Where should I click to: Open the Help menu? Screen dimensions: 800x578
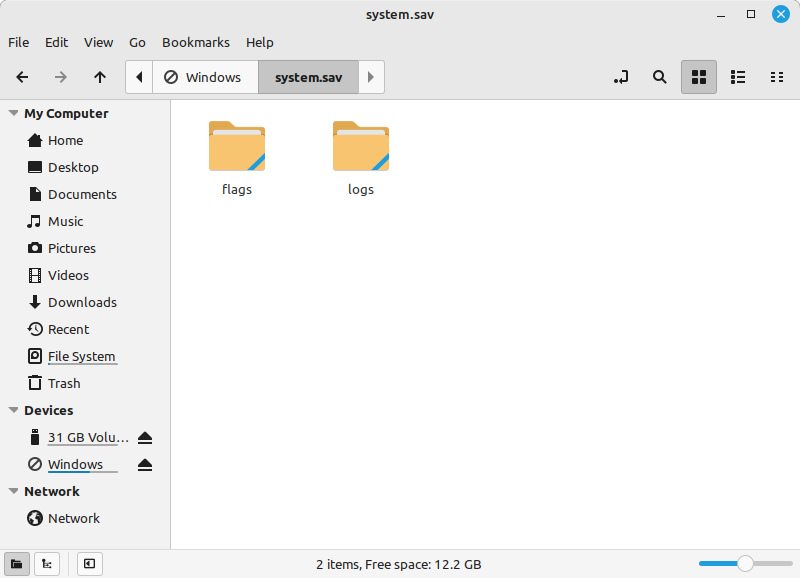260,42
